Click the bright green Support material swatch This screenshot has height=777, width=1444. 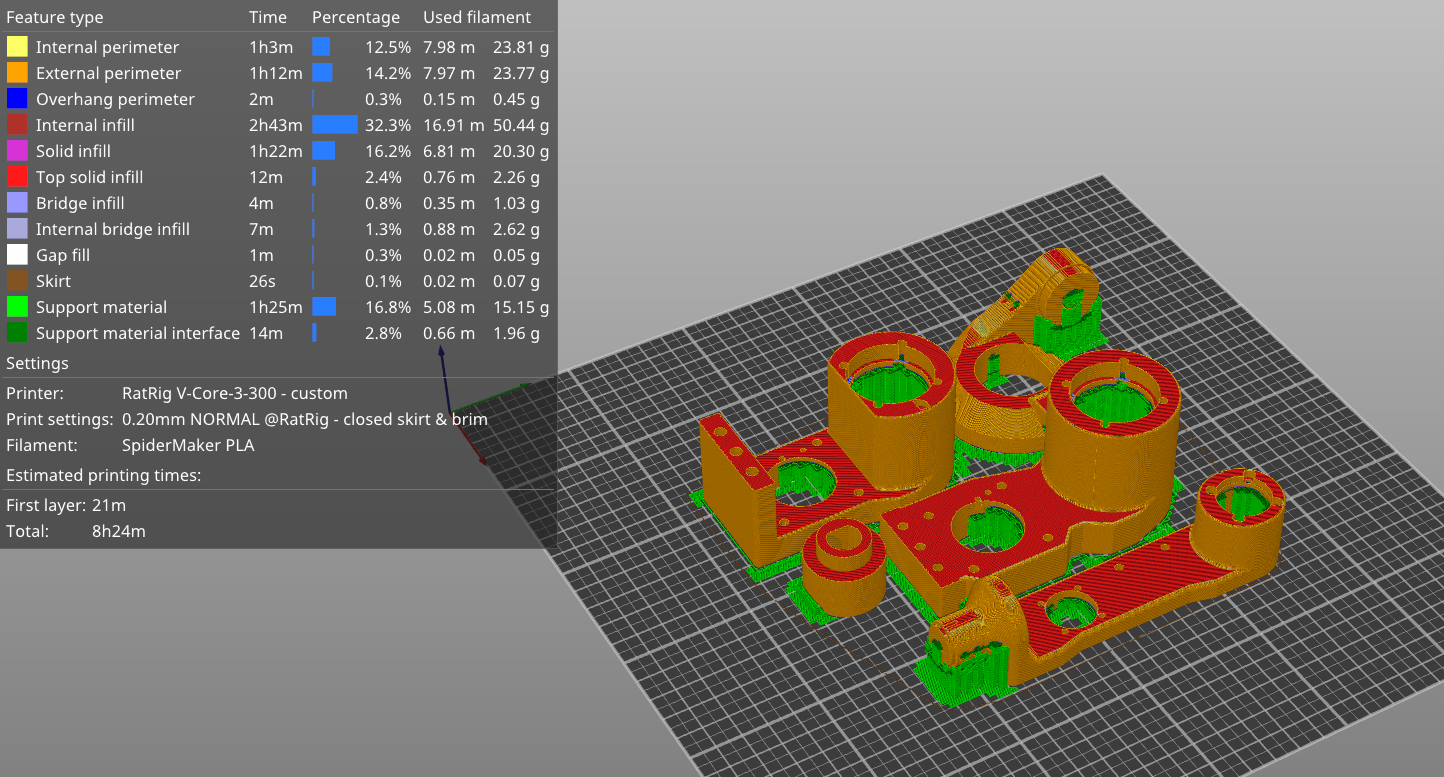tap(17, 307)
